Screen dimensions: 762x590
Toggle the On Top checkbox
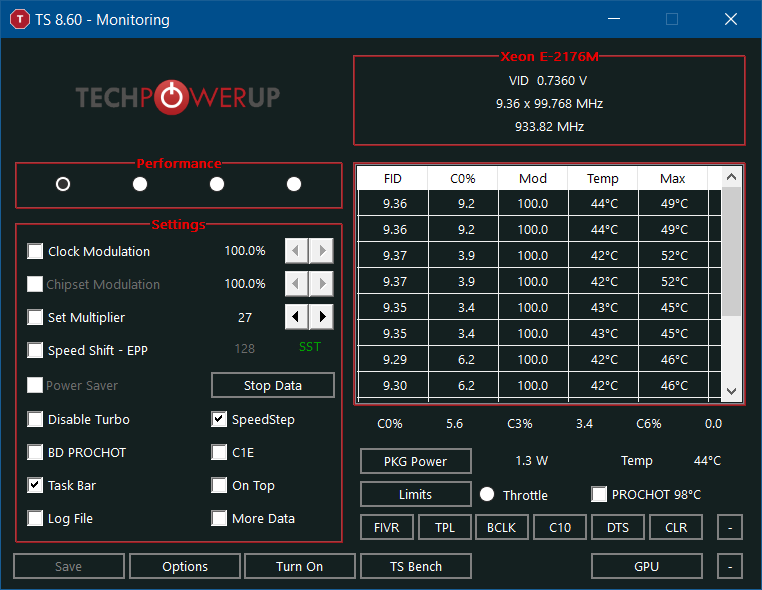219,485
